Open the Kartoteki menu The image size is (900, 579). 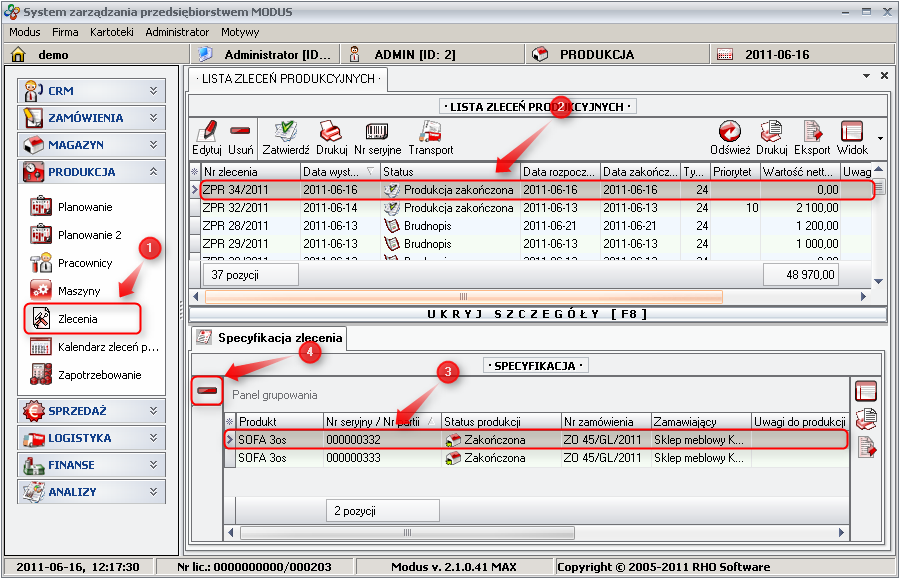112,32
